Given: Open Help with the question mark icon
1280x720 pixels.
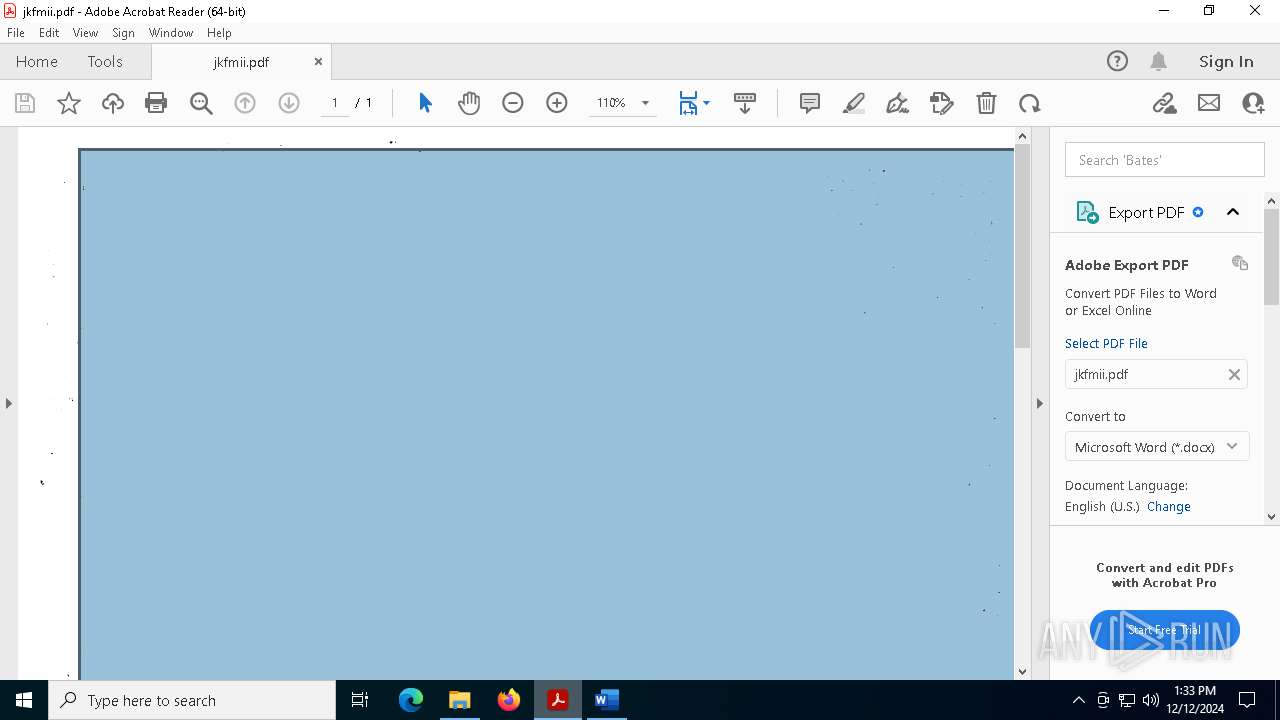Looking at the screenshot, I should pos(1117,61).
